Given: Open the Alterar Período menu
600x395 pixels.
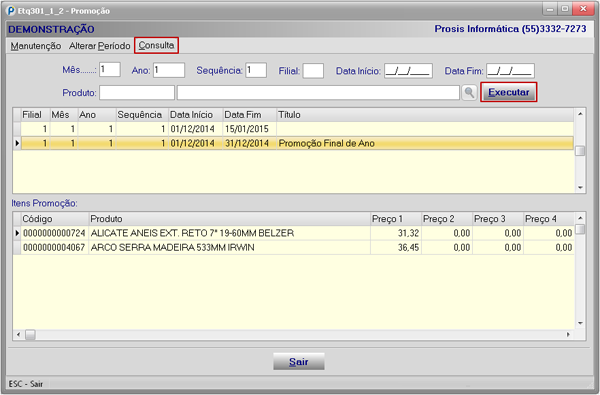Looking at the screenshot, I should coord(99,46).
